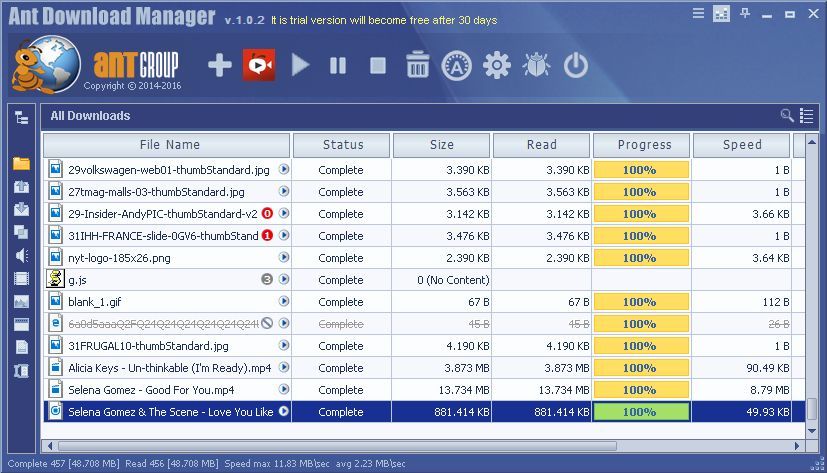Screen dimensions: 827x473
Task: Click the strikethrough 6a0d5aaa file row
Action: click(425, 324)
